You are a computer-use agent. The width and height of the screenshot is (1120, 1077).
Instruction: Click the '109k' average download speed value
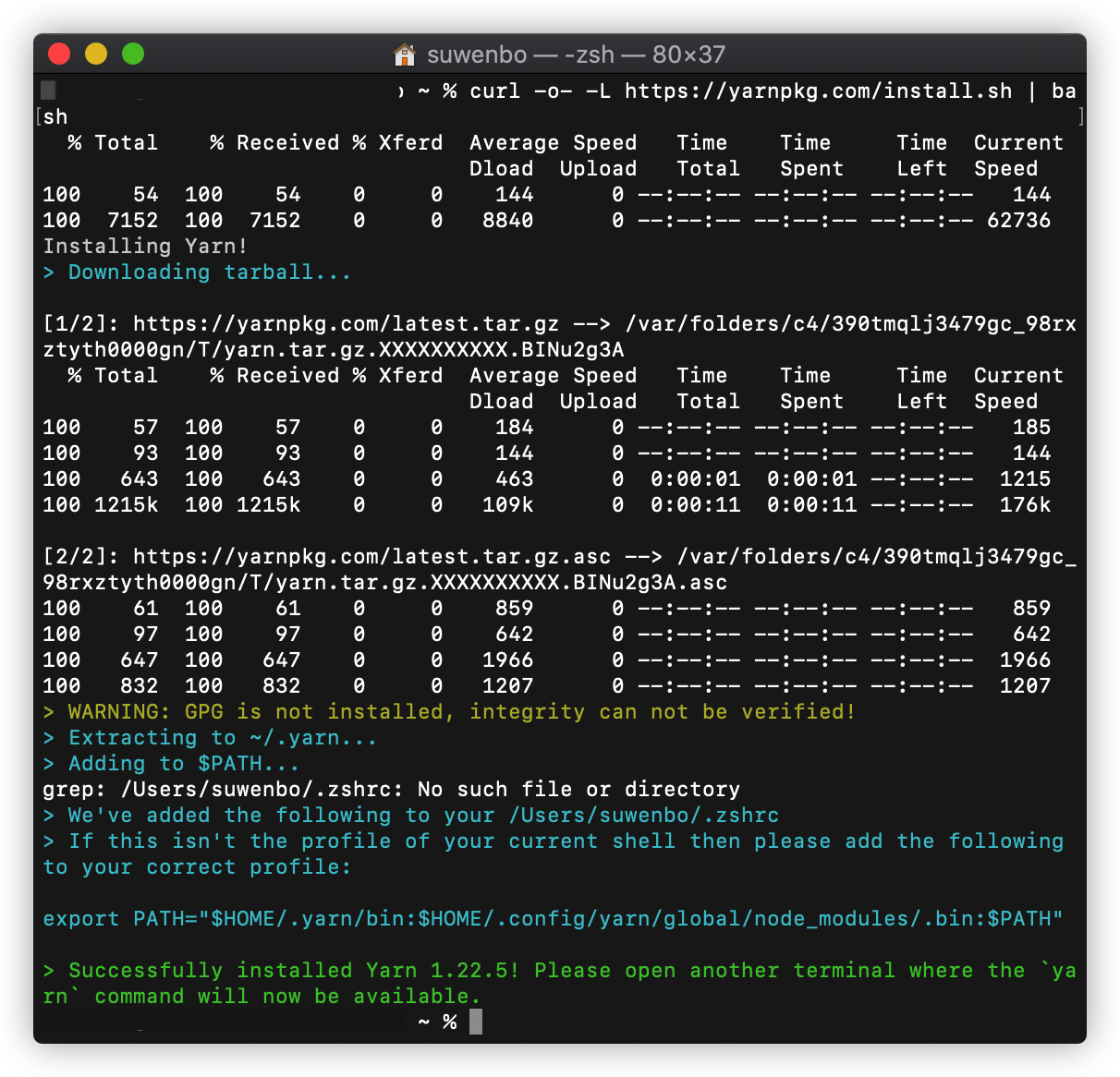[x=507, y=504]
